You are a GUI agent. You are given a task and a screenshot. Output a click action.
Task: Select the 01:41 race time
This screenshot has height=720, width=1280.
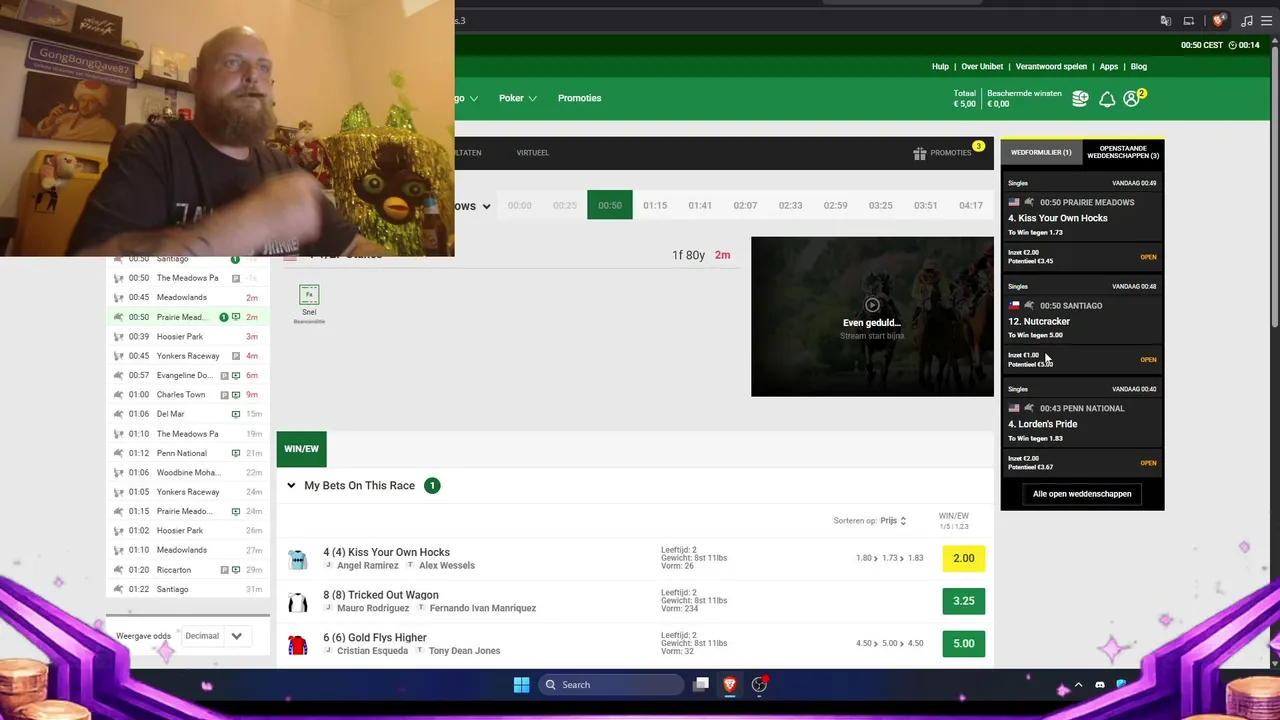[x=700, y=205]
